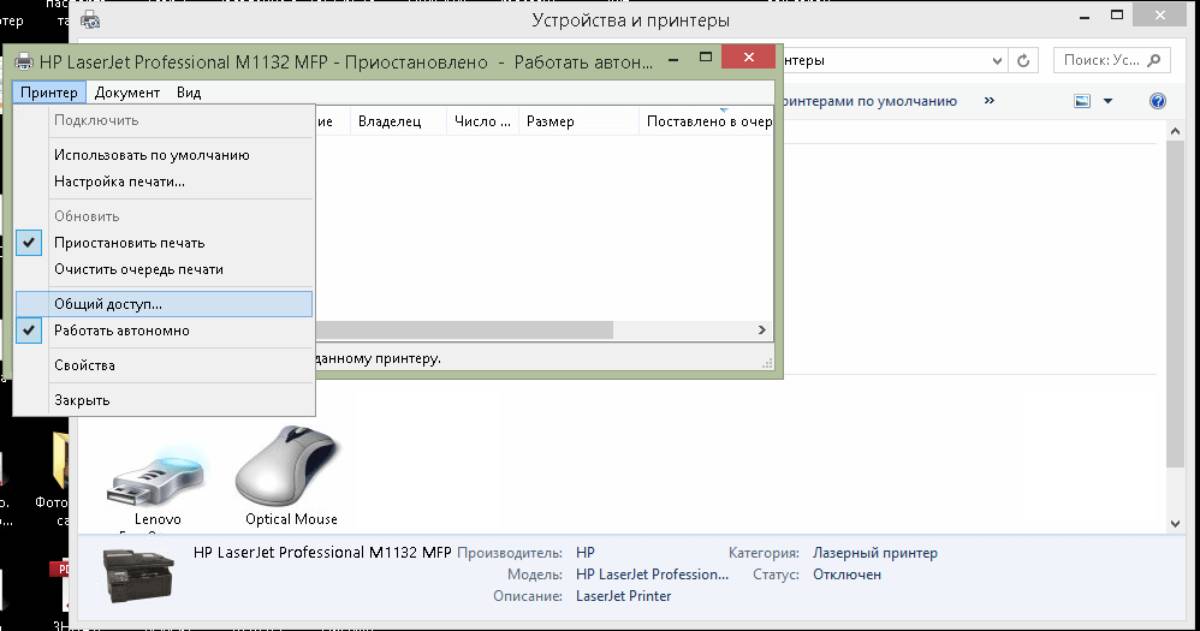Click the device list scrollbar down arrow
Screen dimensions: 1200x631
[1176, 523]
